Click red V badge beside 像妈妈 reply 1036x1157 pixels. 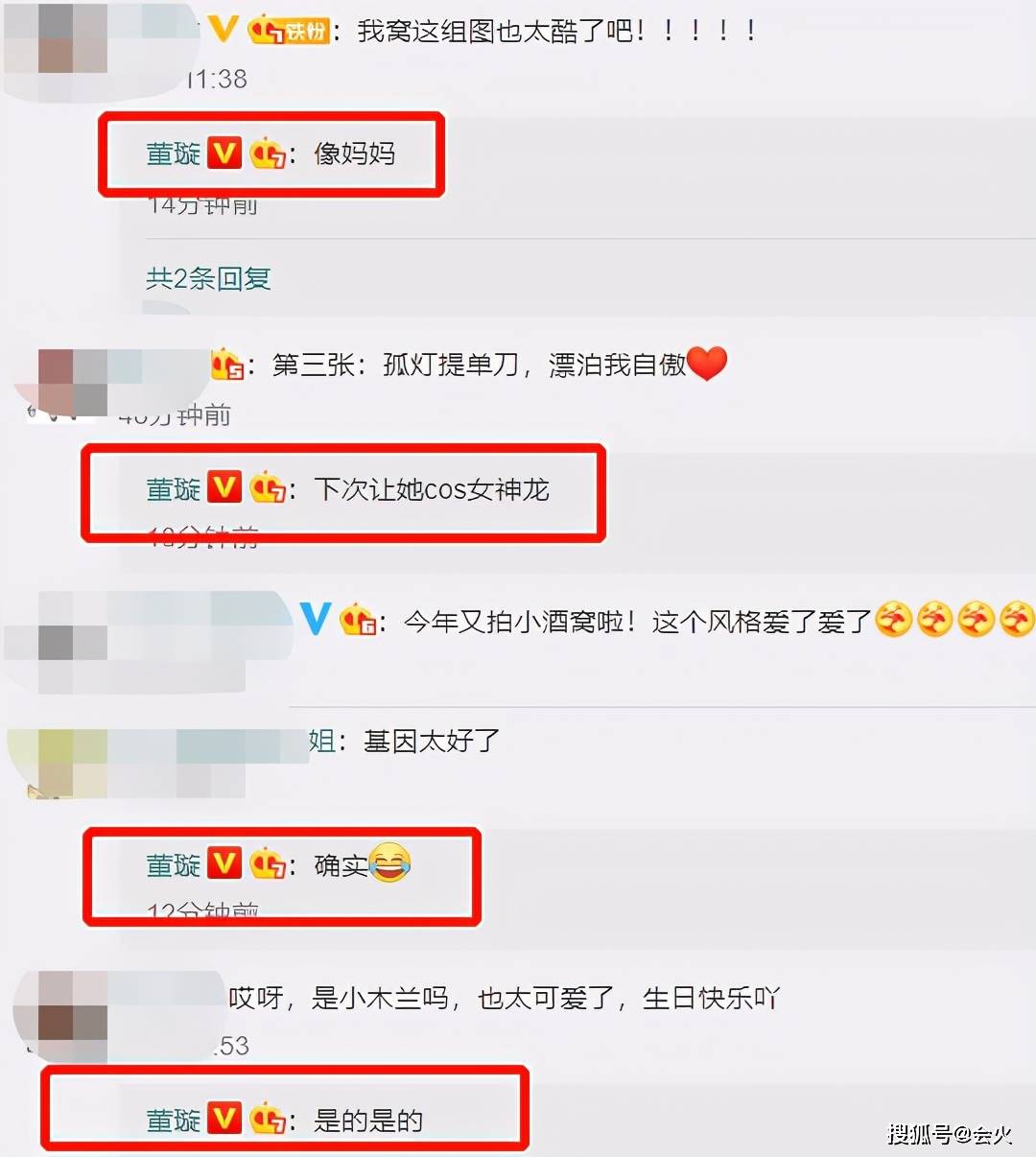(224, 153)
